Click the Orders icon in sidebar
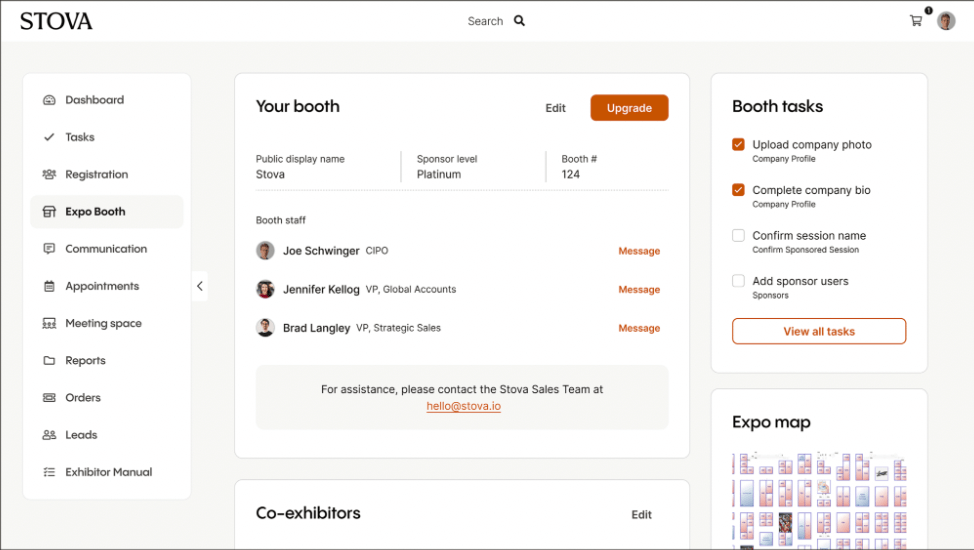Screen dimensions: 974x550 (49, 398)
